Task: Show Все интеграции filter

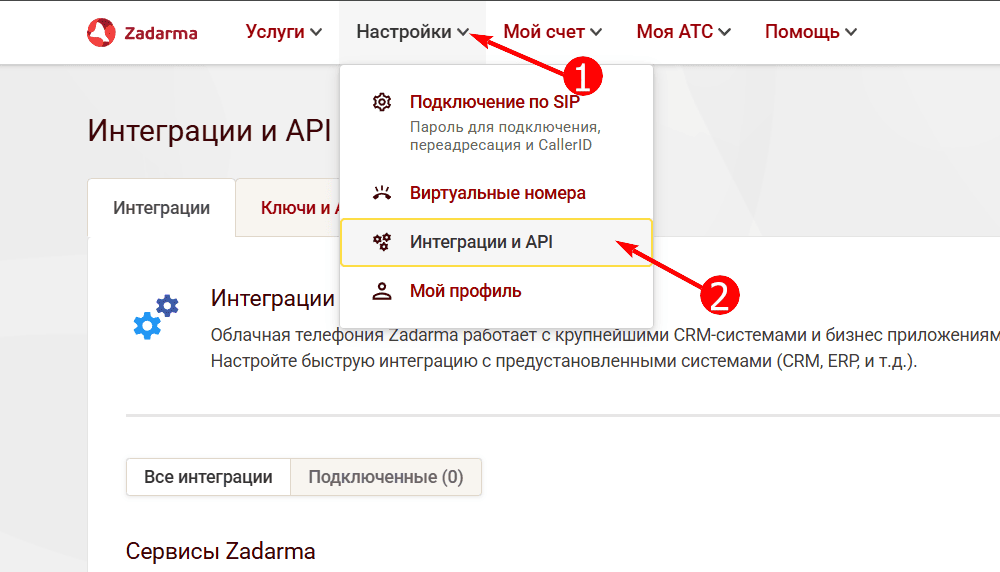Action: click(x=209, y=477)
